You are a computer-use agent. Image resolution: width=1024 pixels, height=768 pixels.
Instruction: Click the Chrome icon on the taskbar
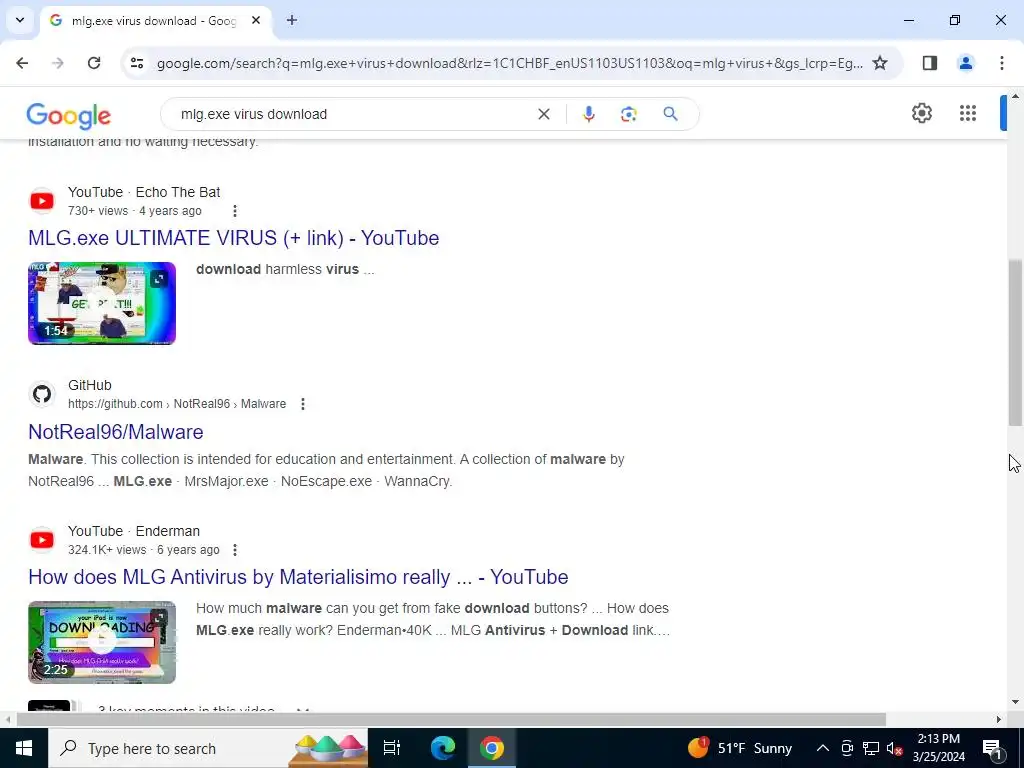click(492, 748)
